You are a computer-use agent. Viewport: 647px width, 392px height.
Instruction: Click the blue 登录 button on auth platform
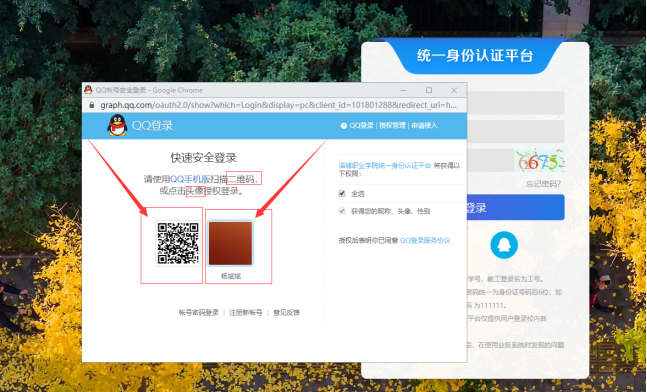pyautogui.click(x=515, y=207)
